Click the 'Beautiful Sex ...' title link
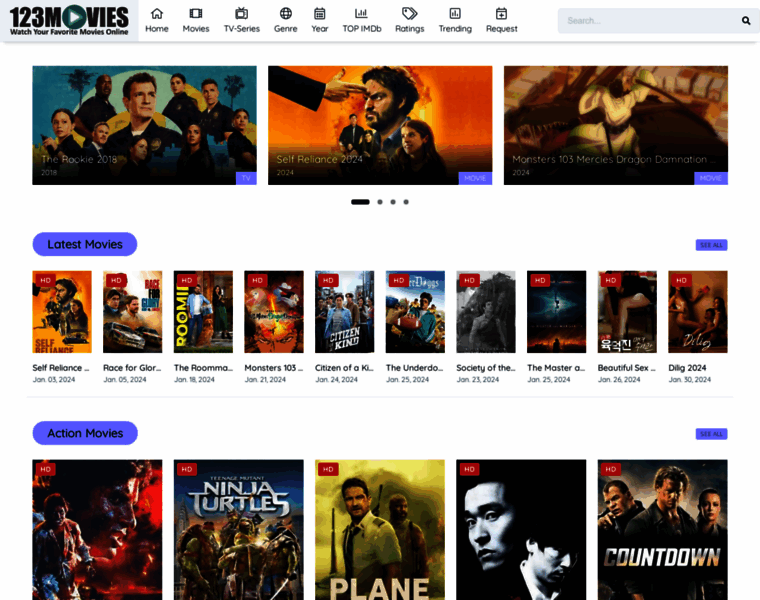 (626, 368)
